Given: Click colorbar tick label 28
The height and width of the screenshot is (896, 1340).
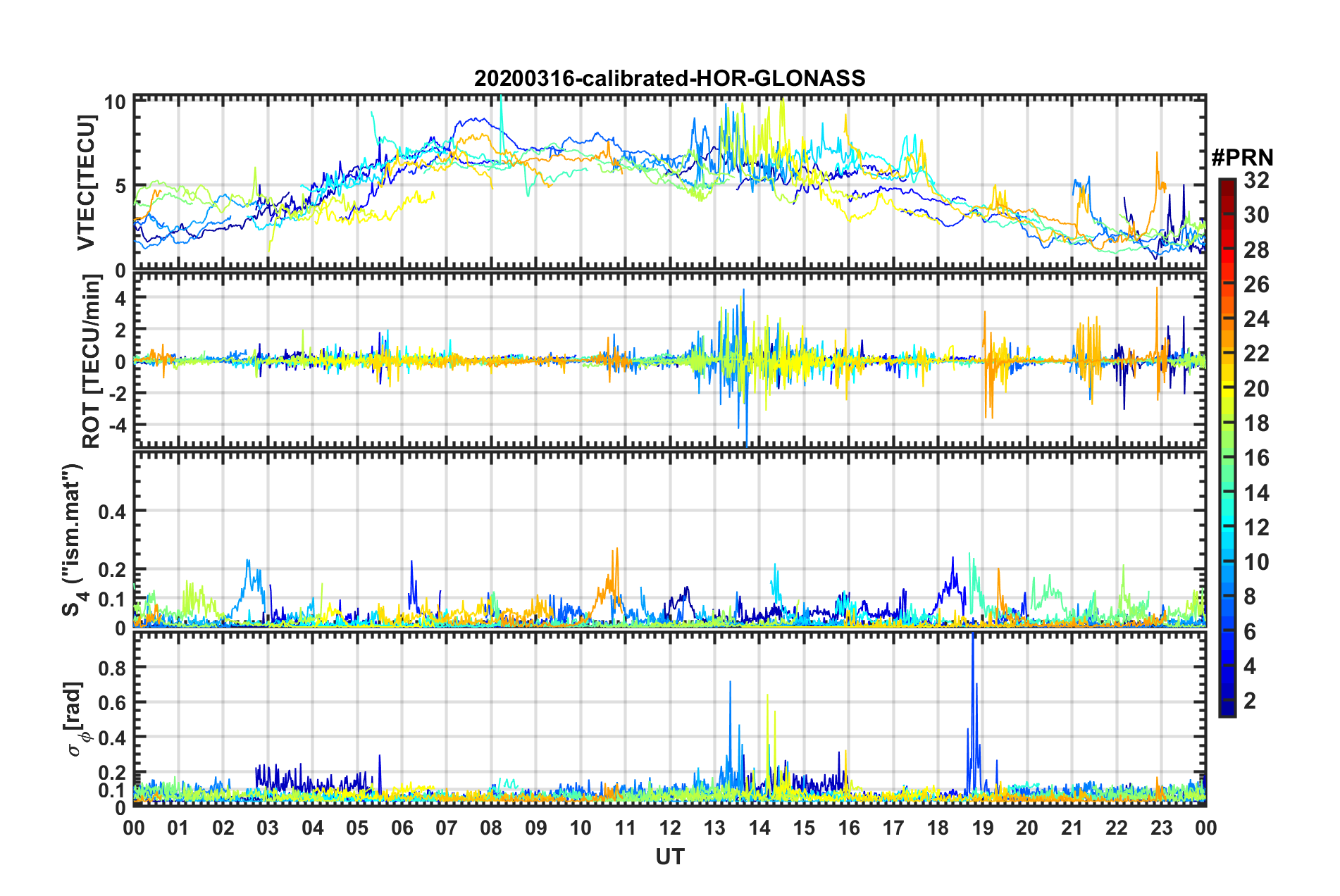Looking at the screenshot, I should [1256, 249].
